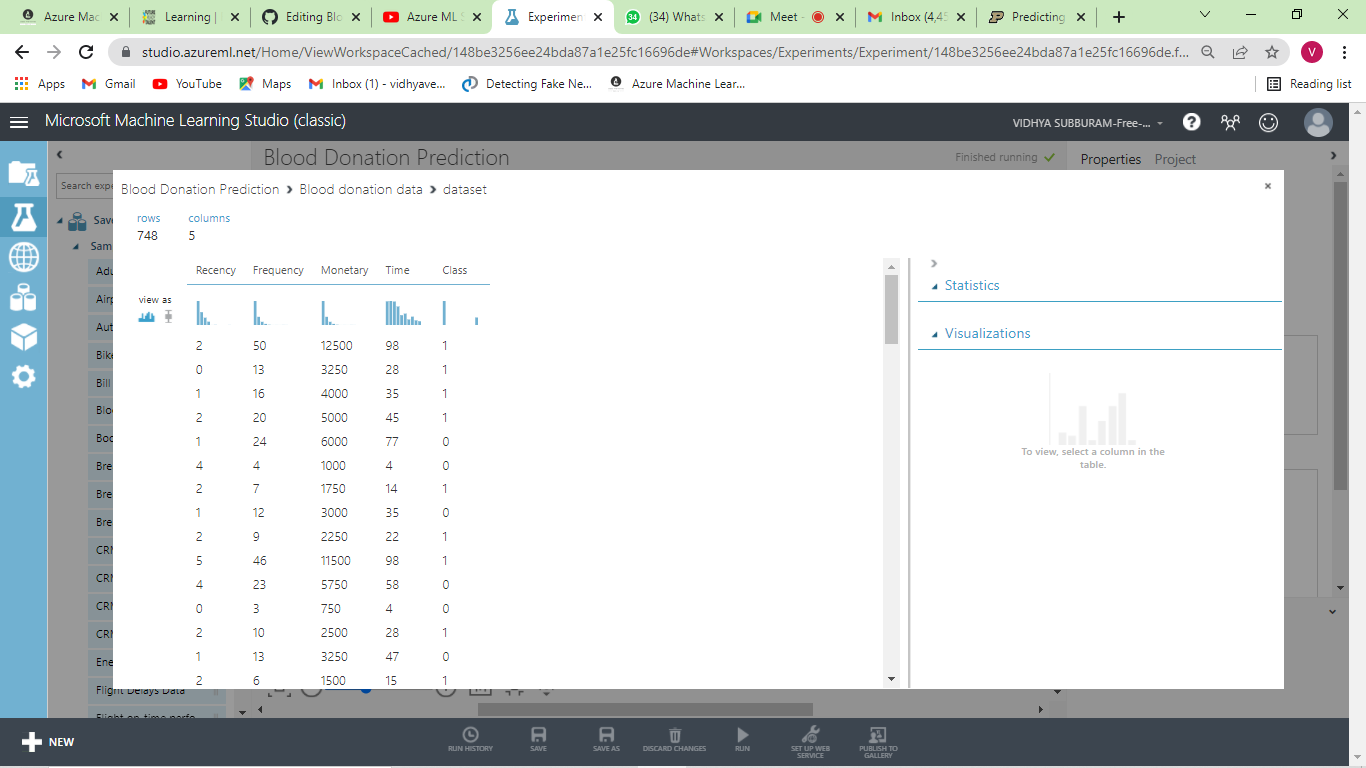Switch to the Azure ML YouTube browser tab

pyautogui.click(x=434, y=17)
